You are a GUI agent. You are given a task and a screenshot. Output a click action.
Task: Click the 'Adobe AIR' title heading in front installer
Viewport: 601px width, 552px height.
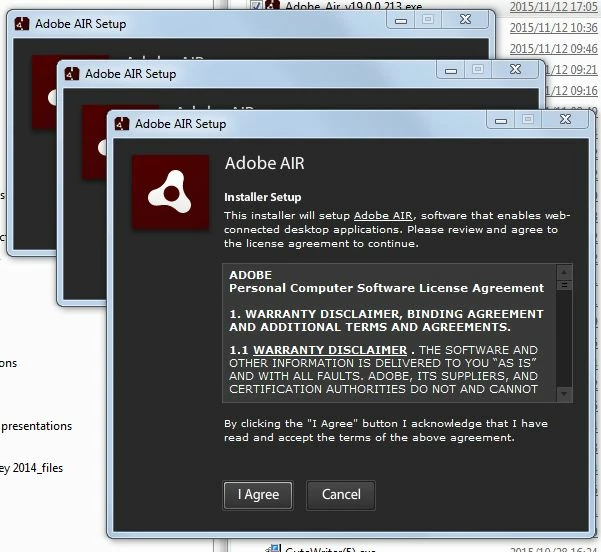(264, 163)
